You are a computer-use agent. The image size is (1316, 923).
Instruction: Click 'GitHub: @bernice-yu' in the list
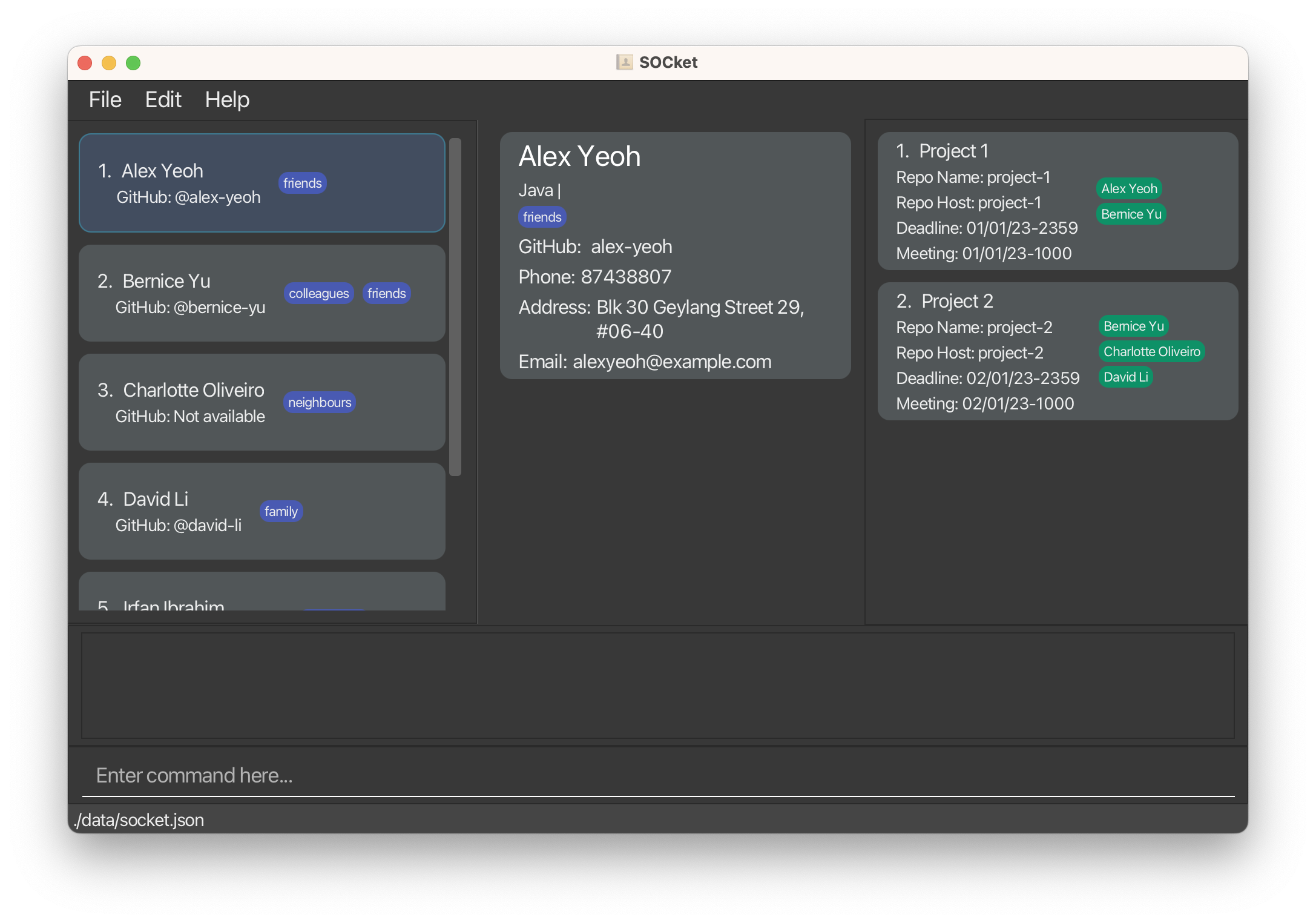190,307
